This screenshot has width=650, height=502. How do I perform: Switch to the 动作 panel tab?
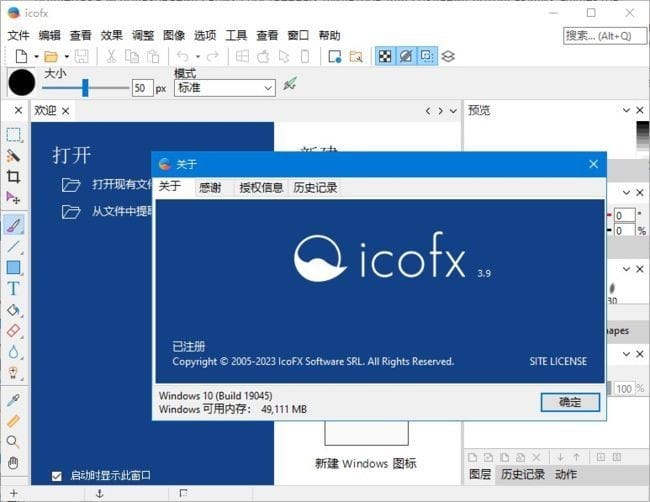coord(566,474)
